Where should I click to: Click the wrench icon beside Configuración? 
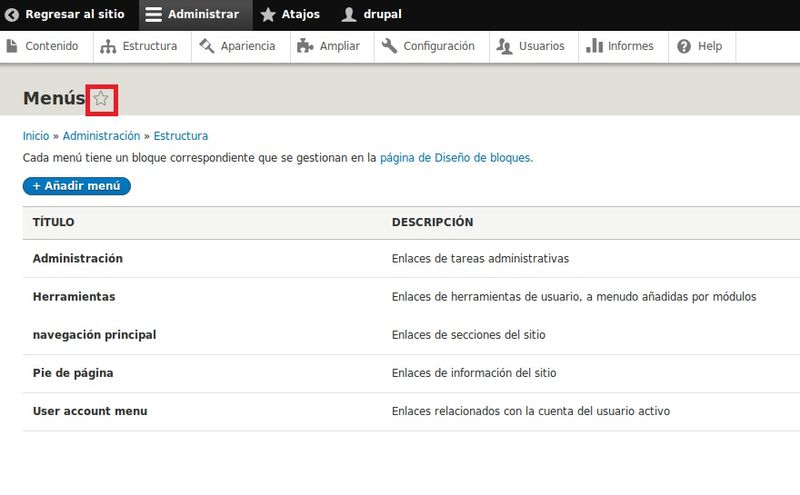(x=389, y=46)
